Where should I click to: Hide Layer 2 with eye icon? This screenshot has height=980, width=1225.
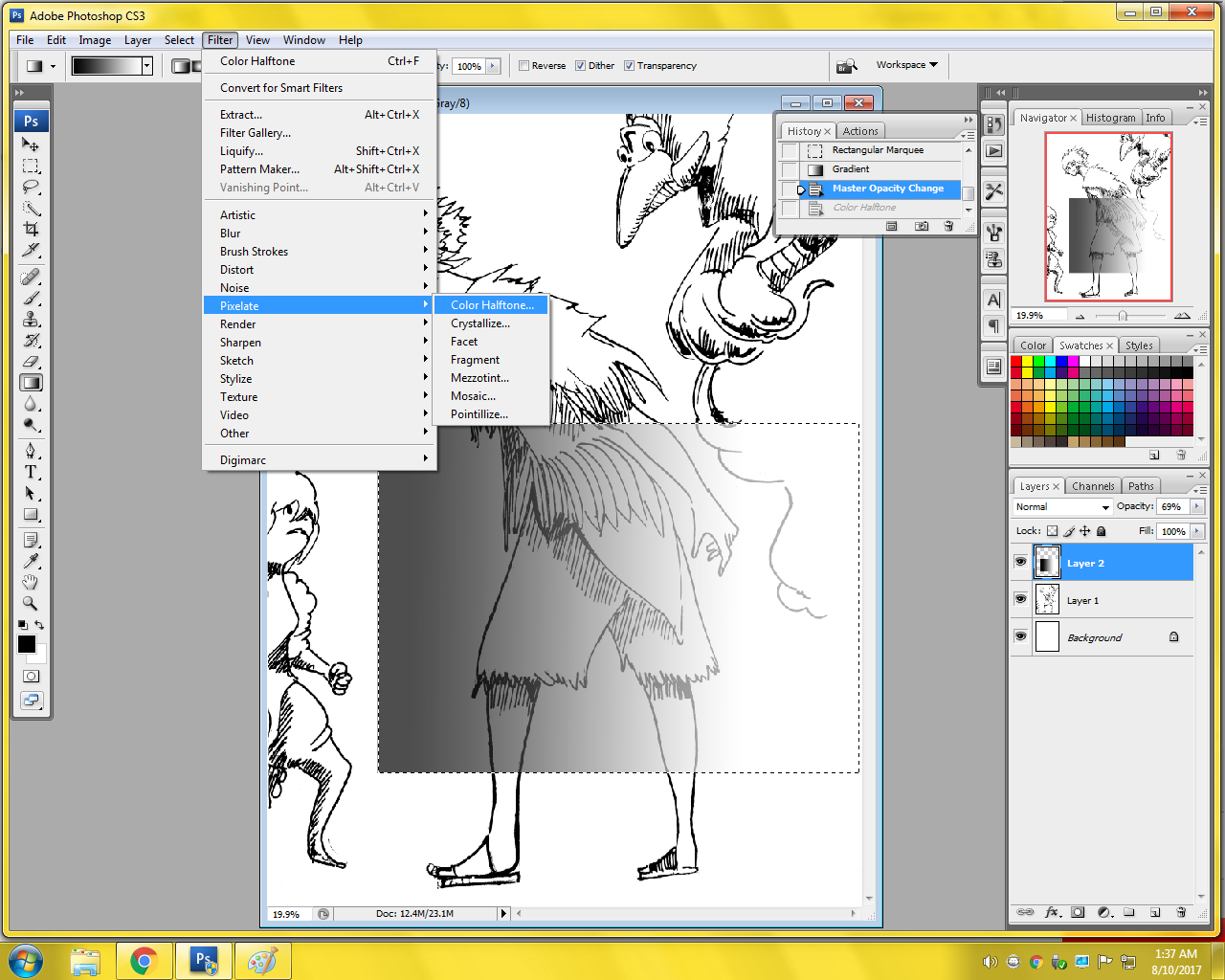point(1020,563)
